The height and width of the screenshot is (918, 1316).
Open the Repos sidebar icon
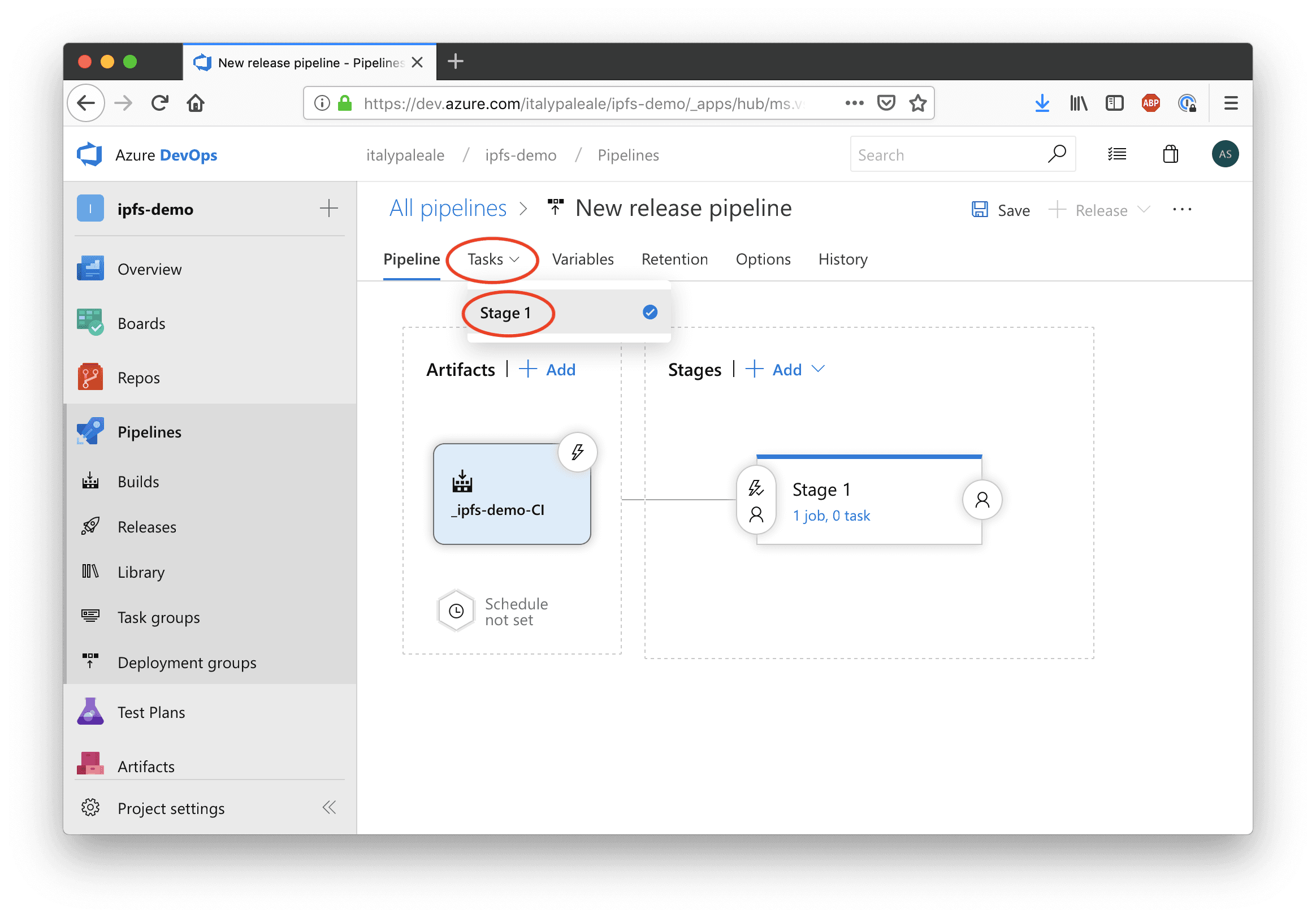[90, 377]
